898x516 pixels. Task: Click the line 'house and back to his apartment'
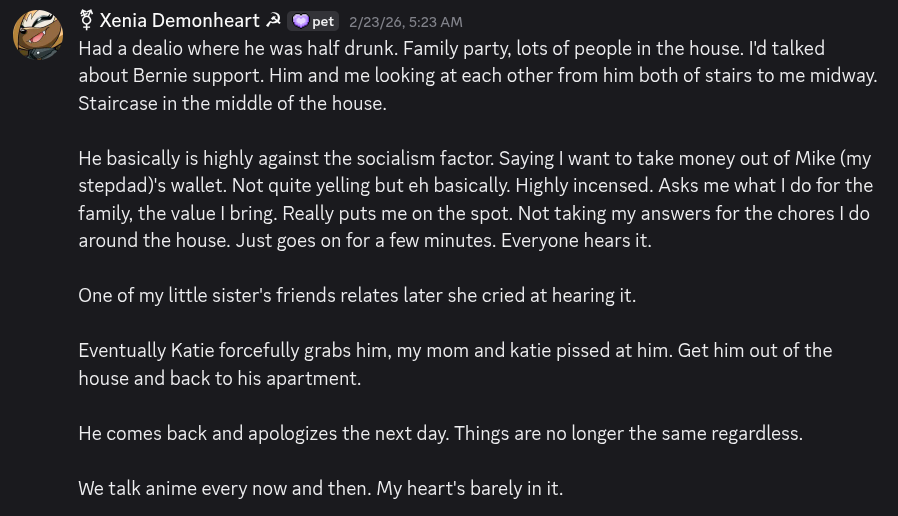click(x=219, y=378)
